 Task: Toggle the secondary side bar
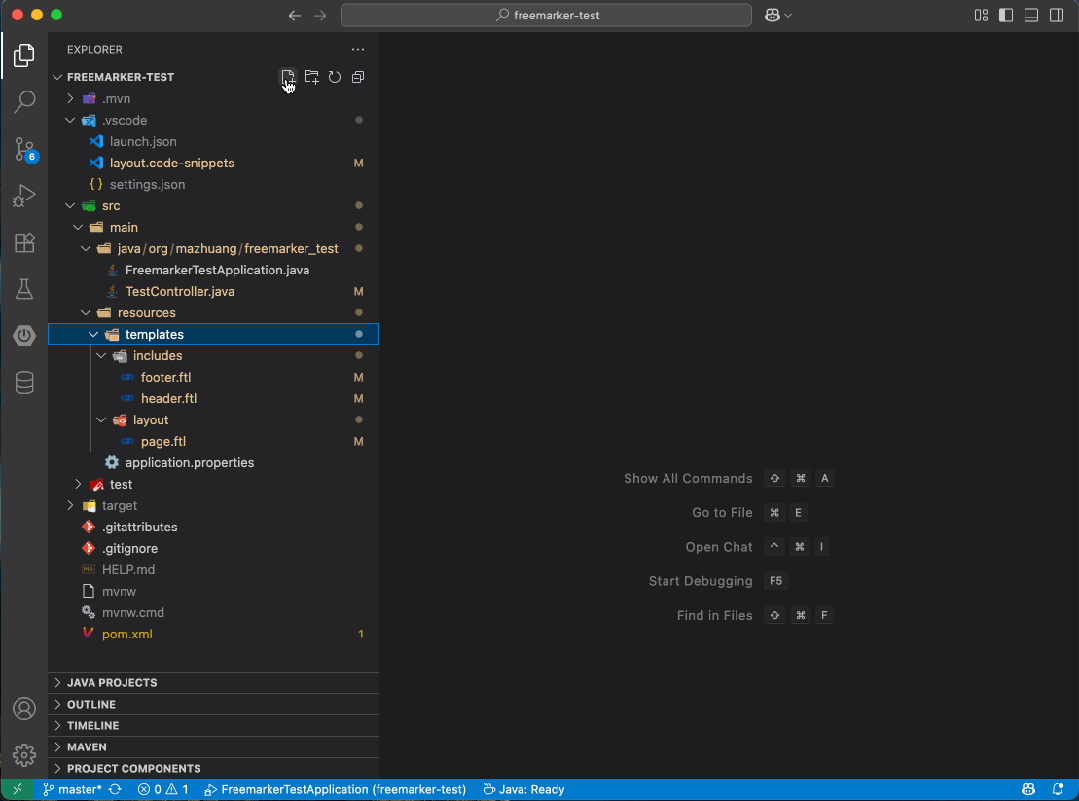(x=1056, y=15)
